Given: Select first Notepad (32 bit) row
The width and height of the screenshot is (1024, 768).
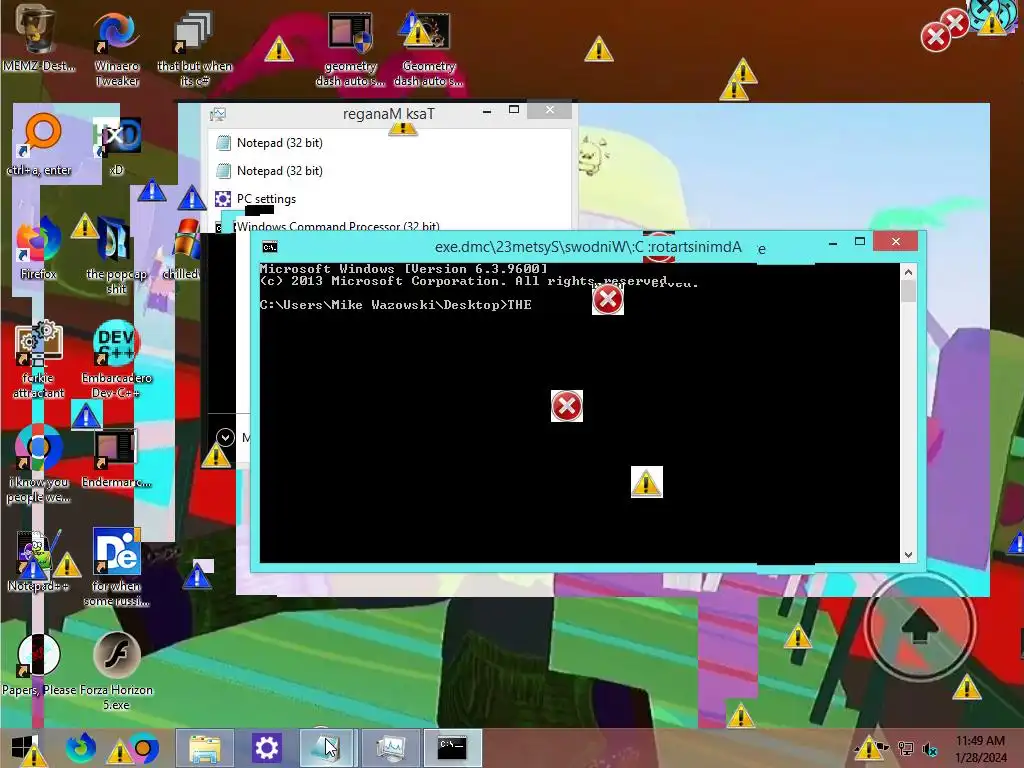Looking at the screenshot, I should pos(389,142).
